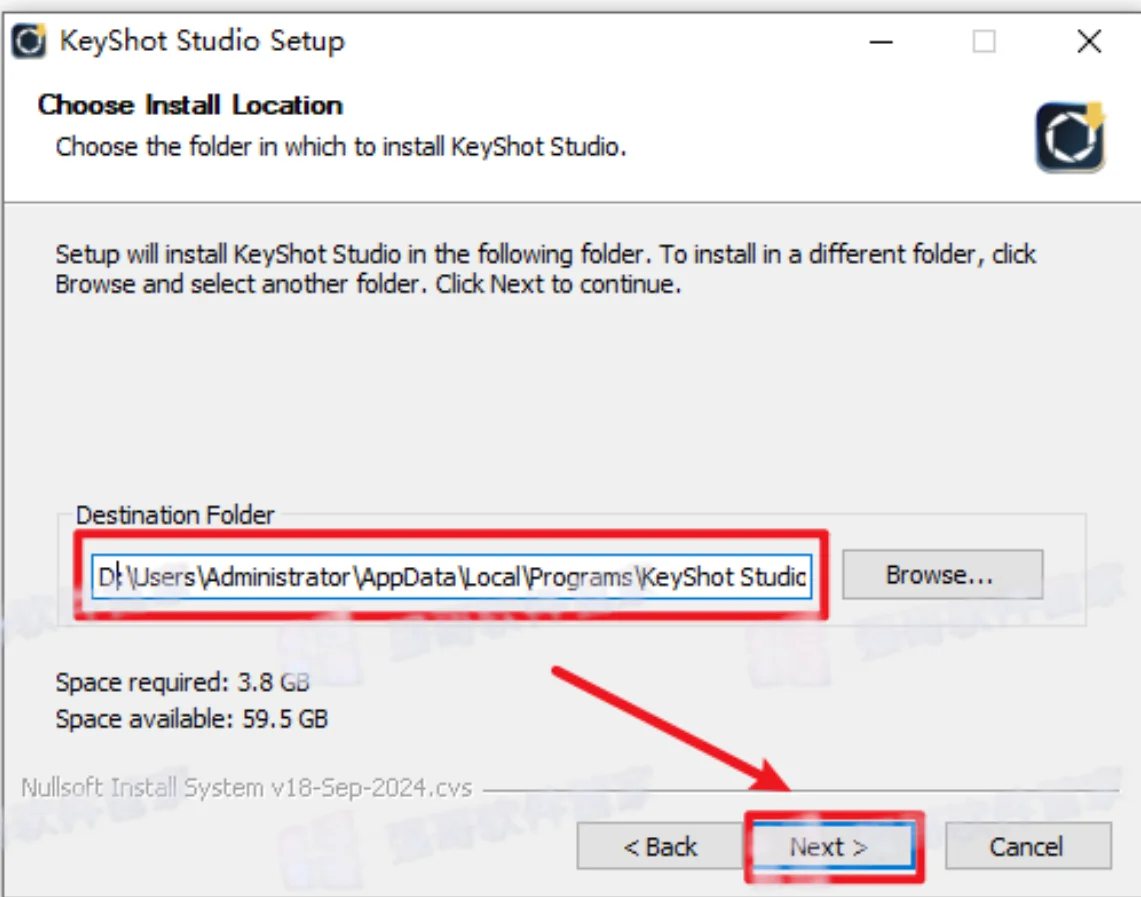Click the Nullsoft Install System version label
Image resolution: width=1141 pixels, height=897 pixels.
247,788
